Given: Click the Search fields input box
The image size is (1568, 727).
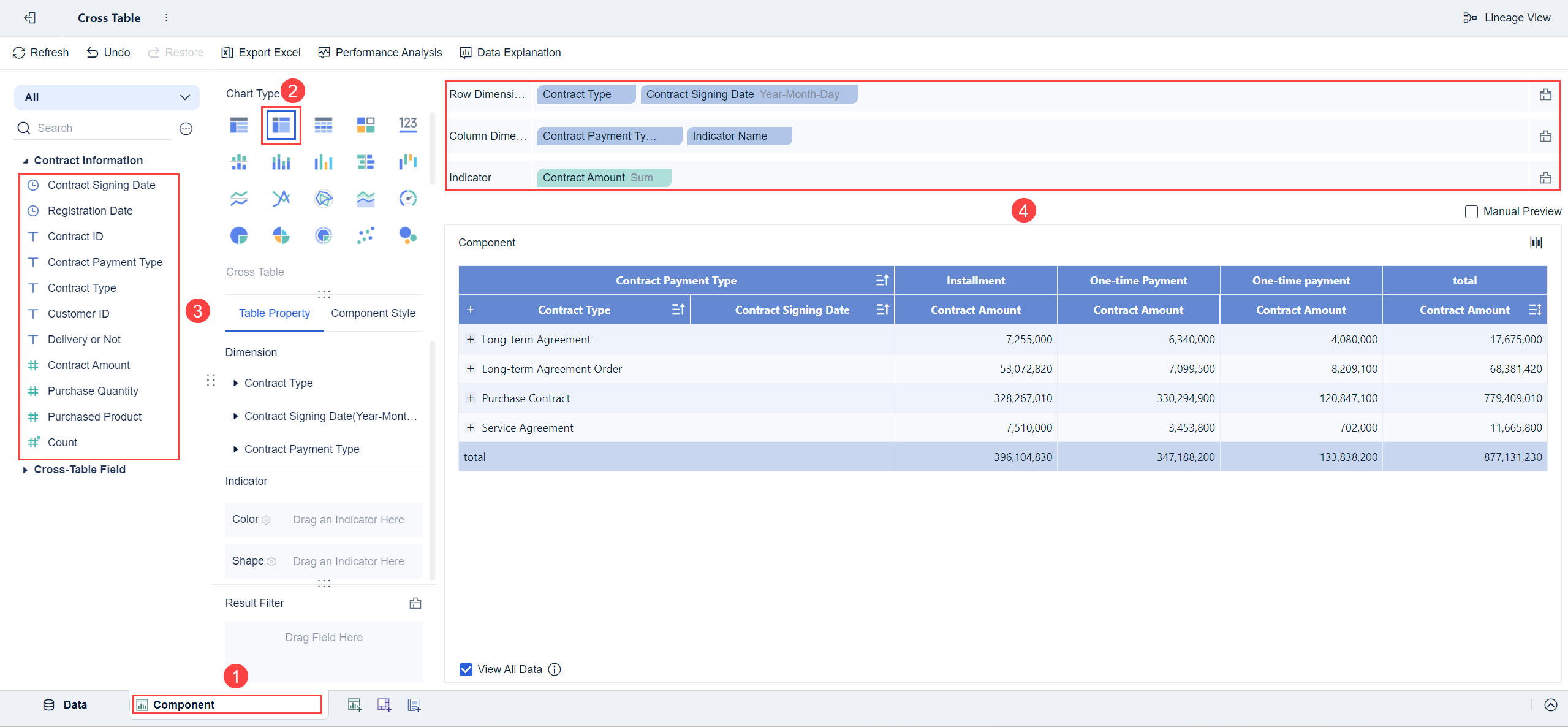Looking at the screenshot, I should click(x=98, y=128).
